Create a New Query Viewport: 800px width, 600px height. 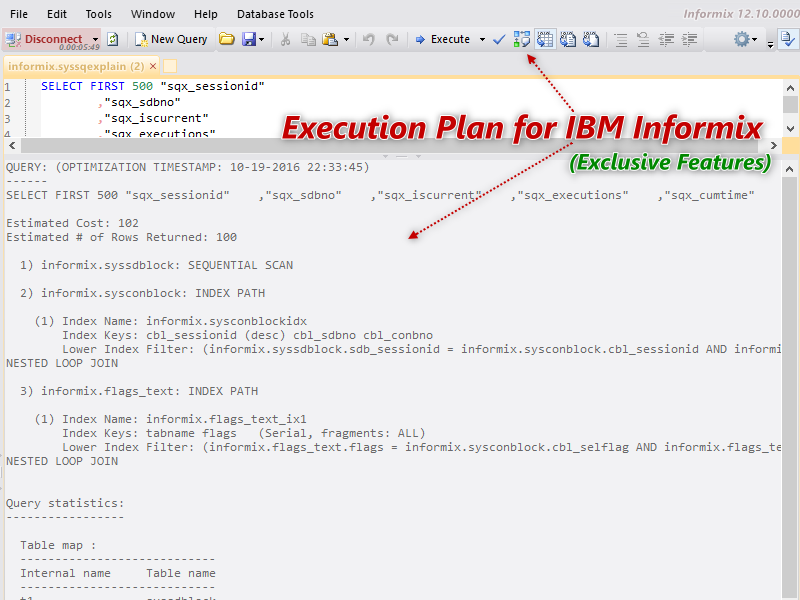tap(171, 39)
